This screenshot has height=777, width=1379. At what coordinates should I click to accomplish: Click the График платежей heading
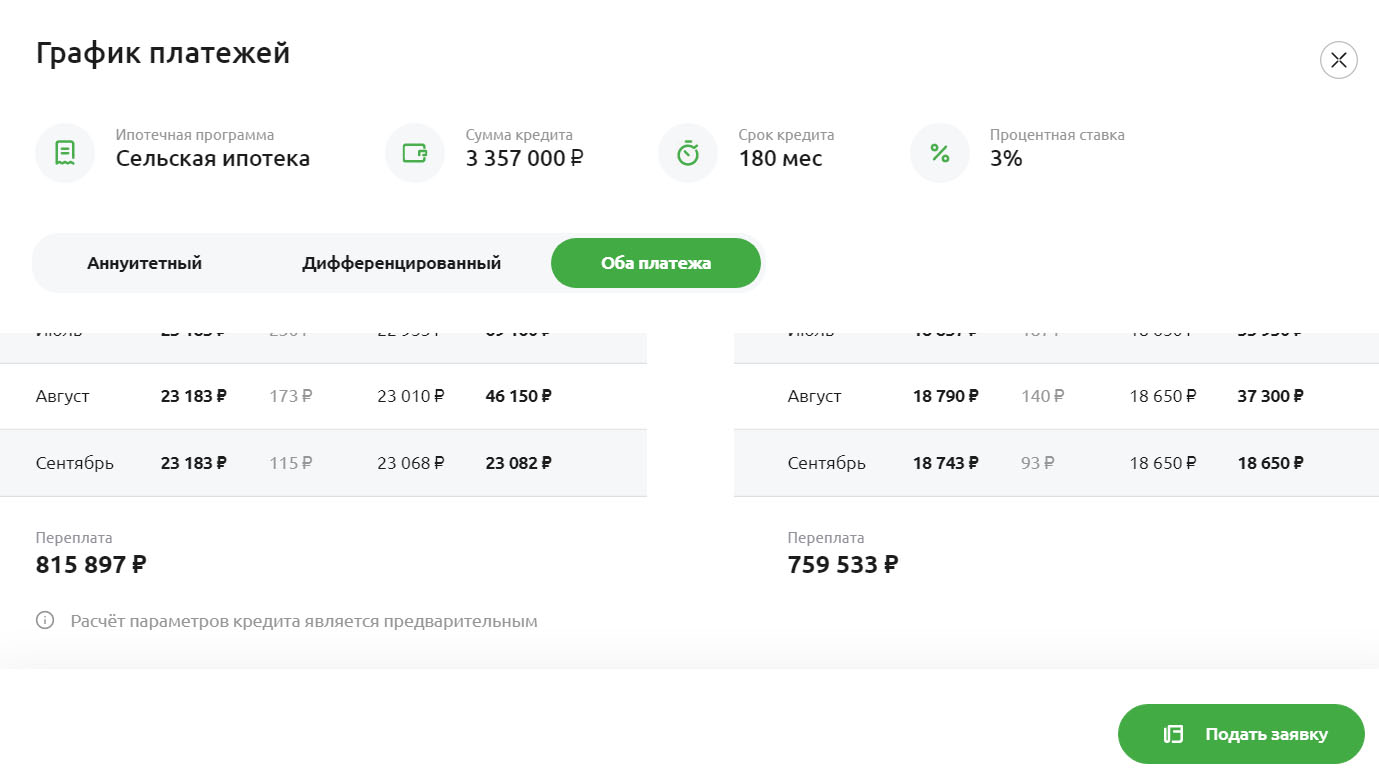click(163, 53)
